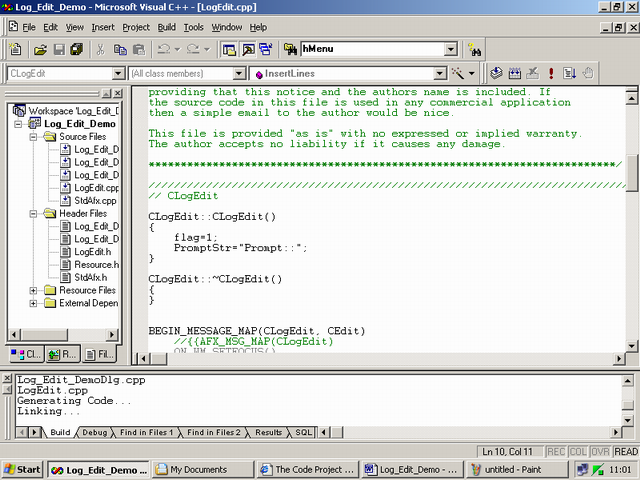
Task: Open the hMenu find combo box dropdown
Action: coord(451,49)
